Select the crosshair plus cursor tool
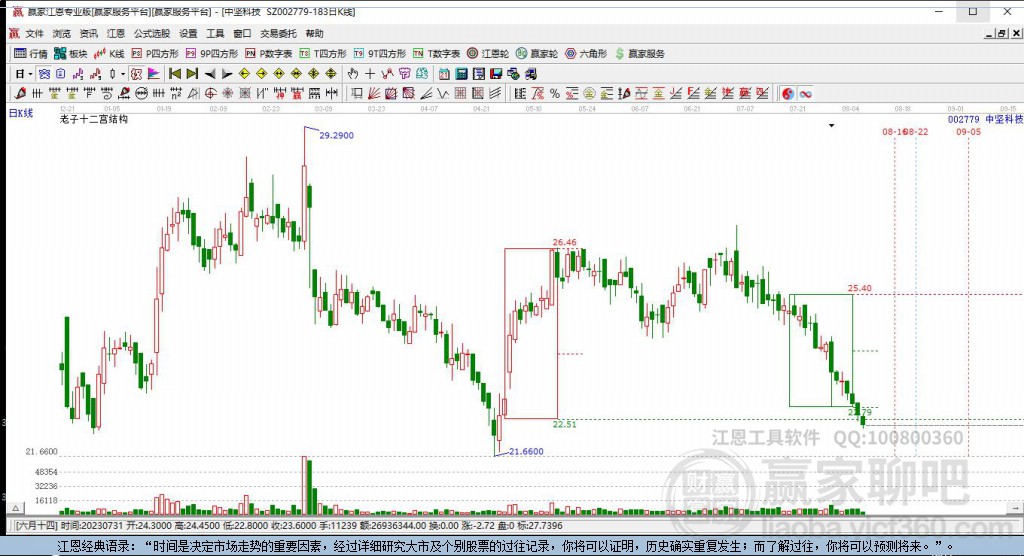 coord(370,74)
